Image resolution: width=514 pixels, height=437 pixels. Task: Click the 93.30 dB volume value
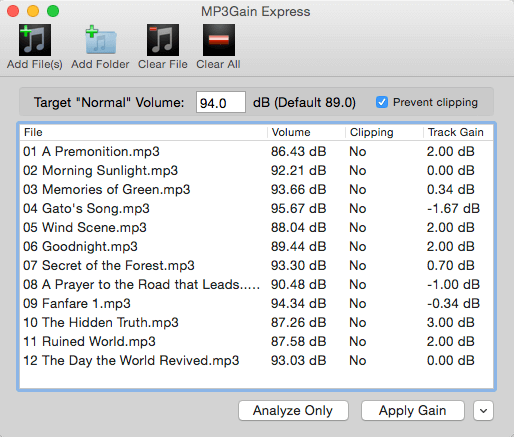(298, 266)
